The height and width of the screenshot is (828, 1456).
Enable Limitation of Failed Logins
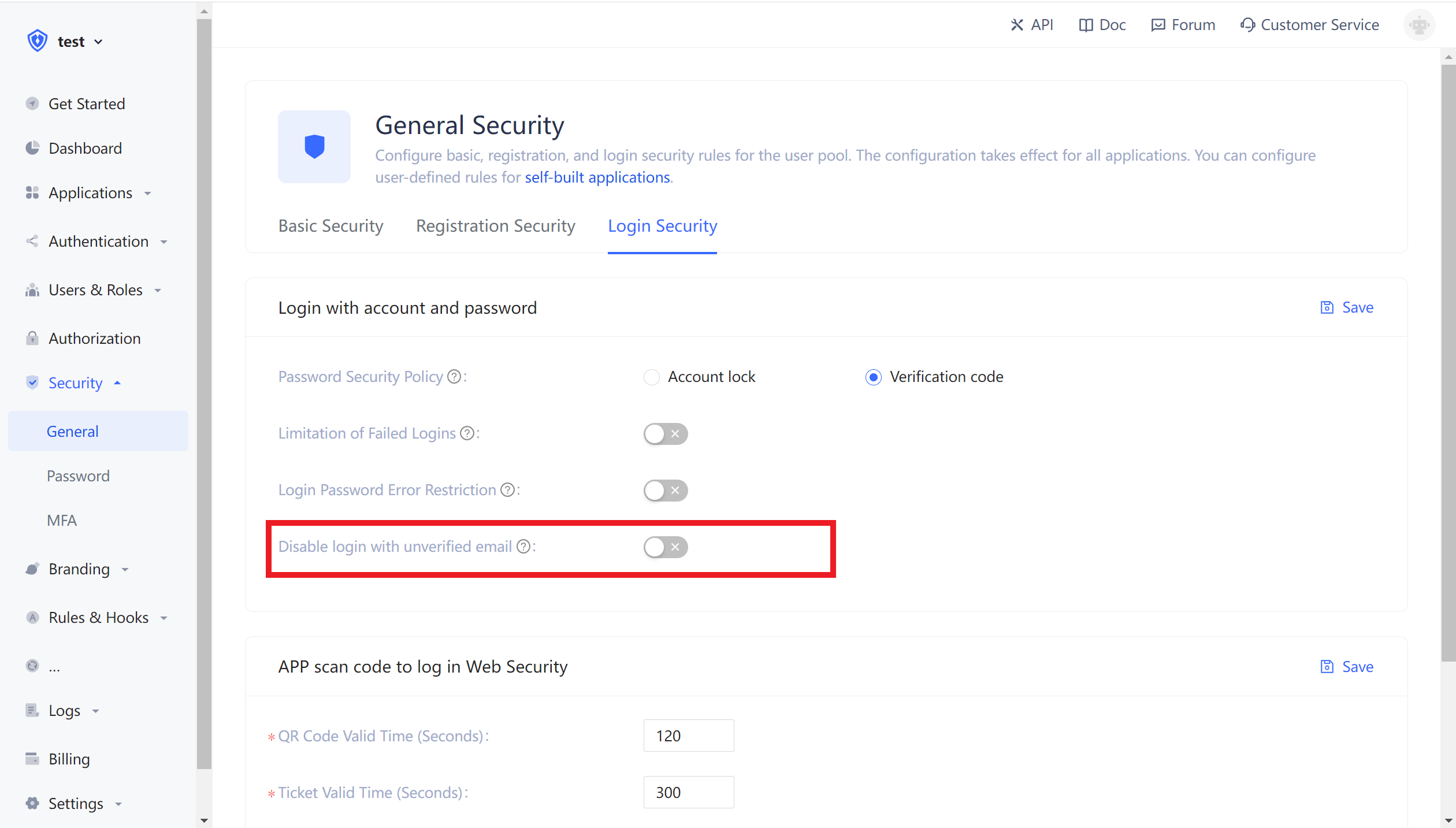665,433
